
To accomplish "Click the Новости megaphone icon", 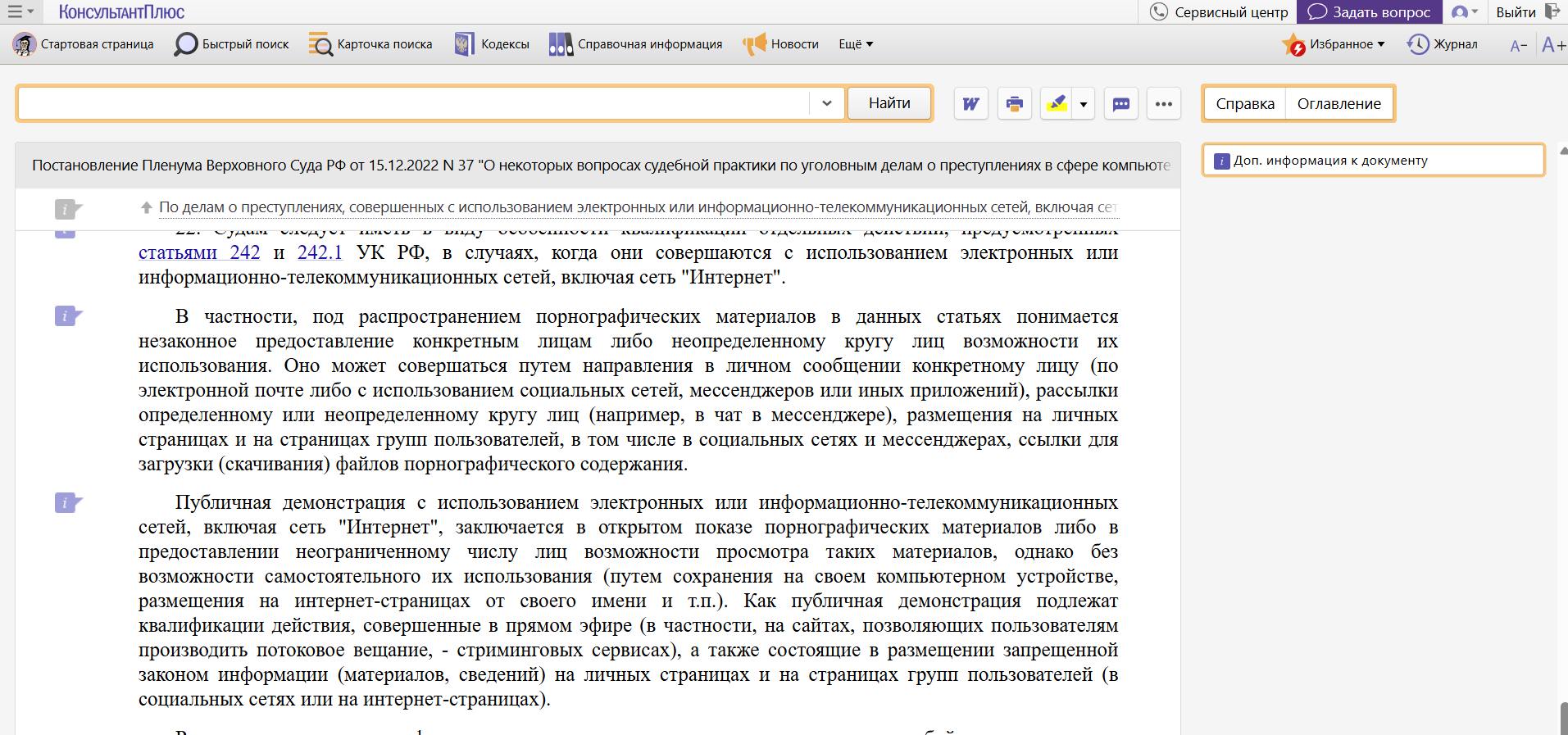I will (754, 44).
